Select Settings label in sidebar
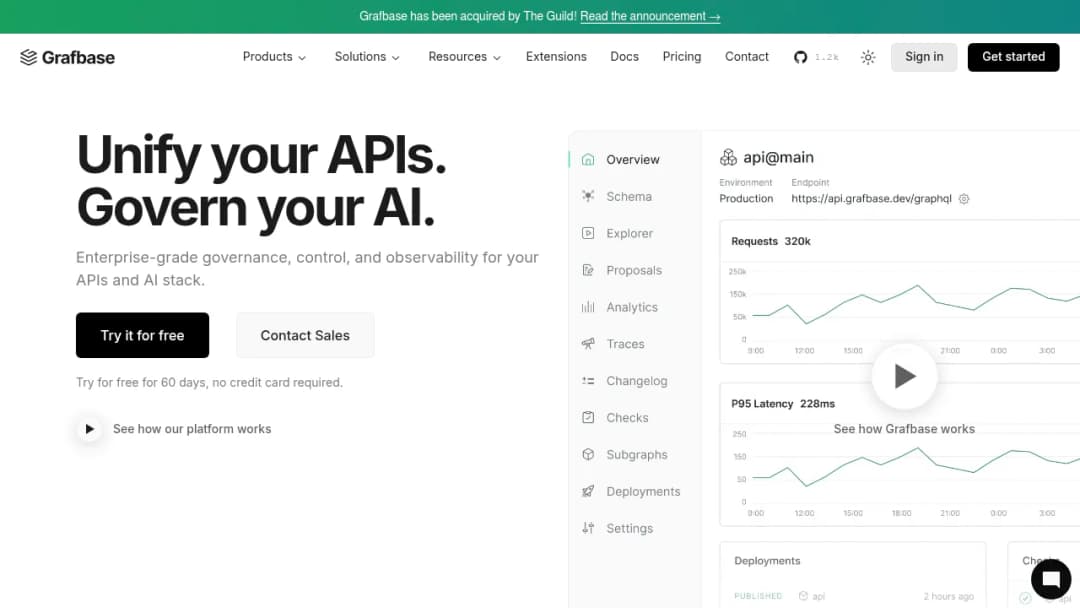1080x608 pixels. [630, 528]
